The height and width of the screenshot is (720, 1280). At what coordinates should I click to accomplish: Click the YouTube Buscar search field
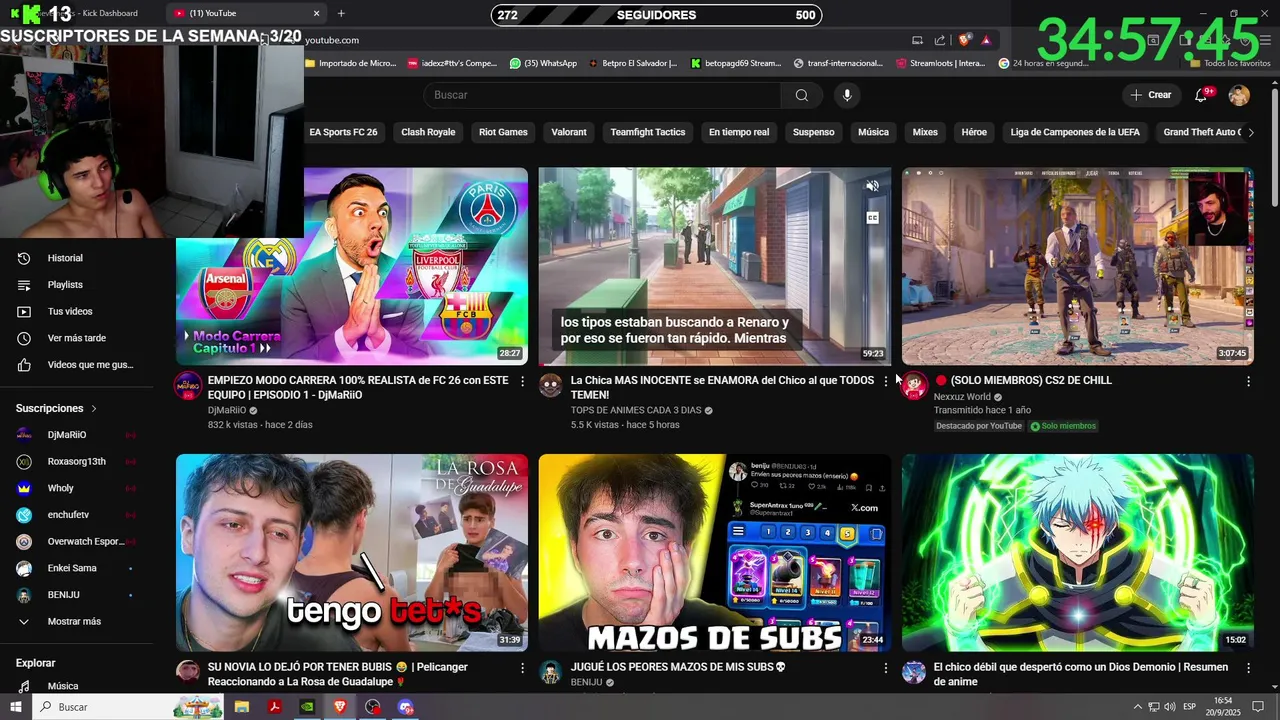click(602, 95)
